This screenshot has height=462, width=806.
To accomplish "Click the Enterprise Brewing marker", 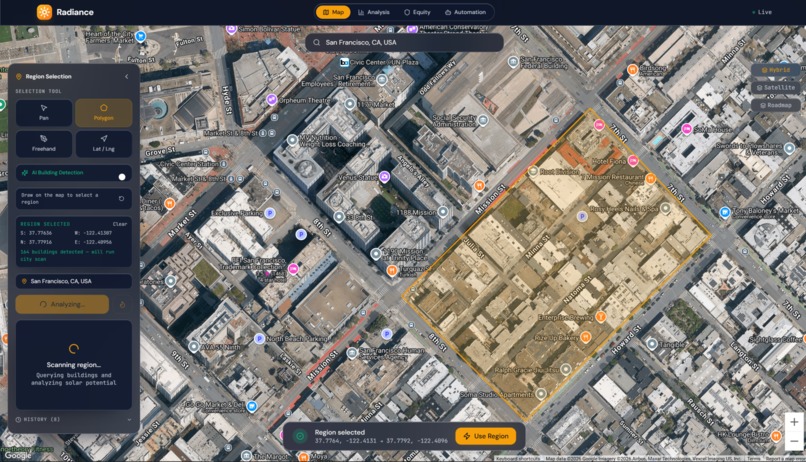I will point(600,317).
